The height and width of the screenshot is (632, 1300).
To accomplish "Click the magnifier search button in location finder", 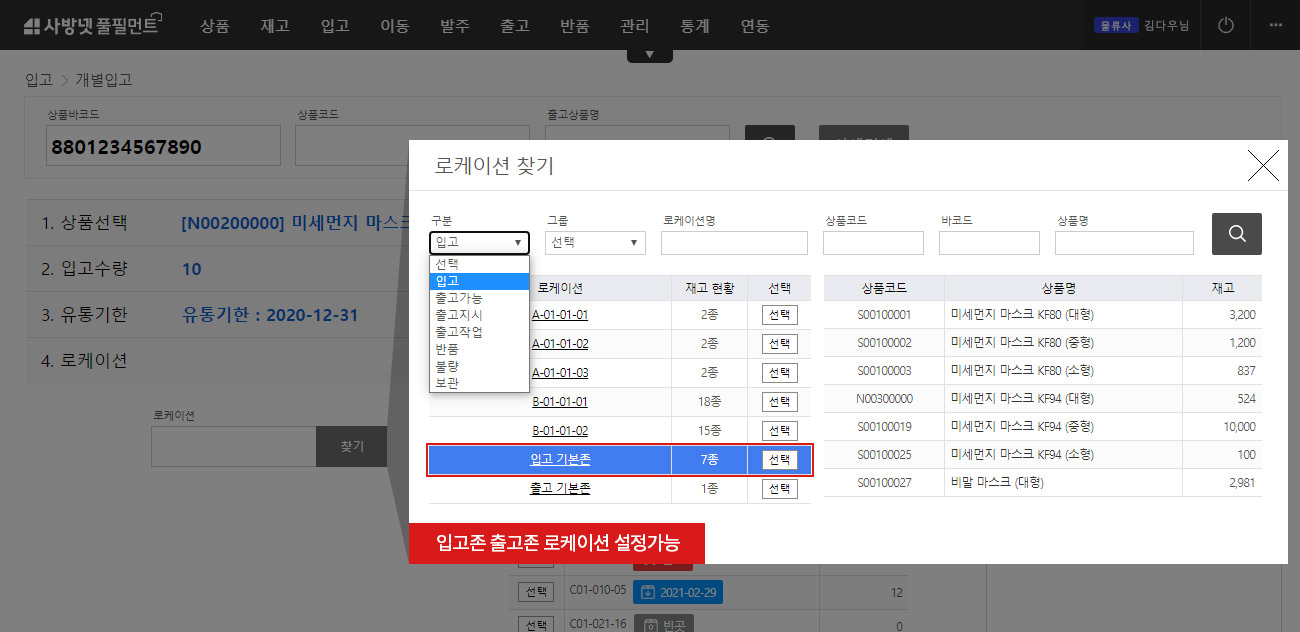I will point(1236,234).
